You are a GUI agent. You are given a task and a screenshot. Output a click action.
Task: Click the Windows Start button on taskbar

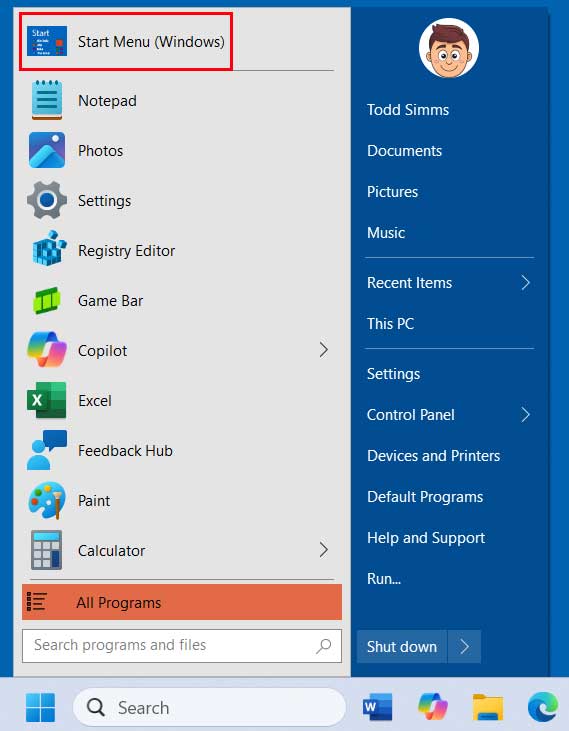(x=40, y=707)
